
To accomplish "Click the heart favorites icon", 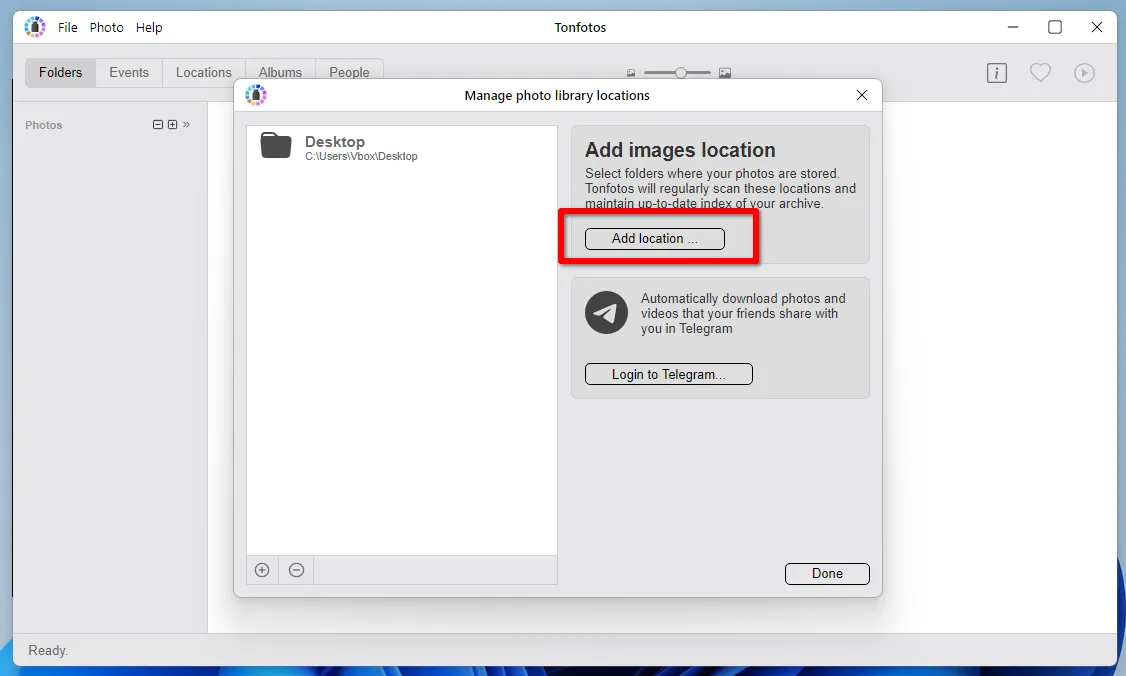I will [1040, 73].
